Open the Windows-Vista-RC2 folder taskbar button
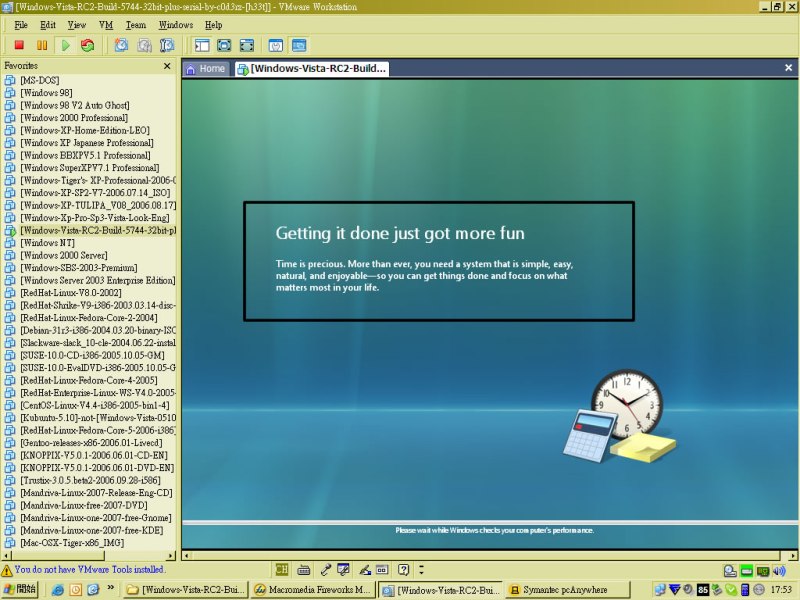This screenshot has width=800, height=600. 186,590
